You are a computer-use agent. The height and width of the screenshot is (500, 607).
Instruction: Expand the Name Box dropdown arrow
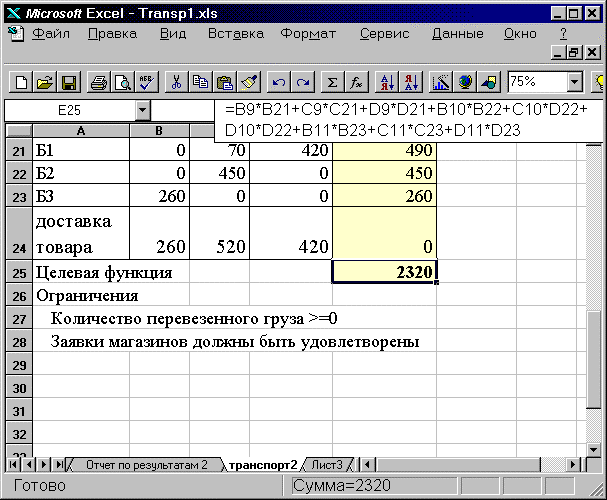click(142, 110)
